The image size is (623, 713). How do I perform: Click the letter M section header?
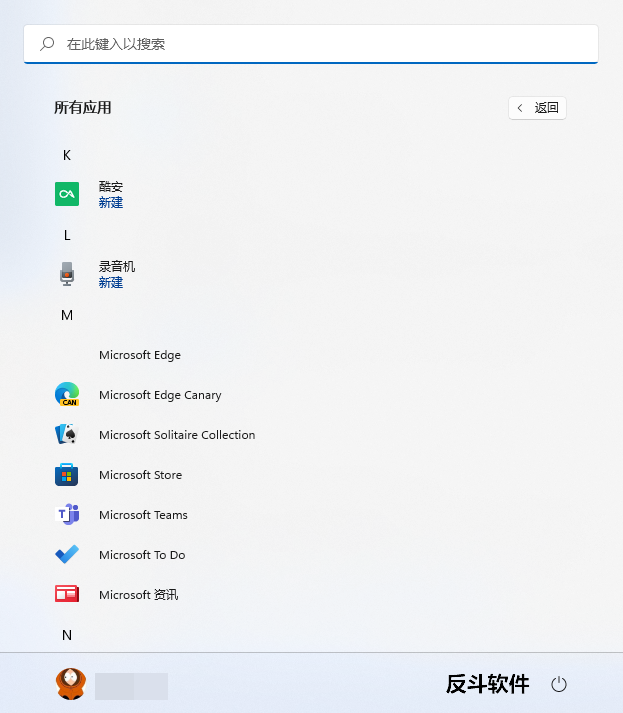click(x=67, y=315)
